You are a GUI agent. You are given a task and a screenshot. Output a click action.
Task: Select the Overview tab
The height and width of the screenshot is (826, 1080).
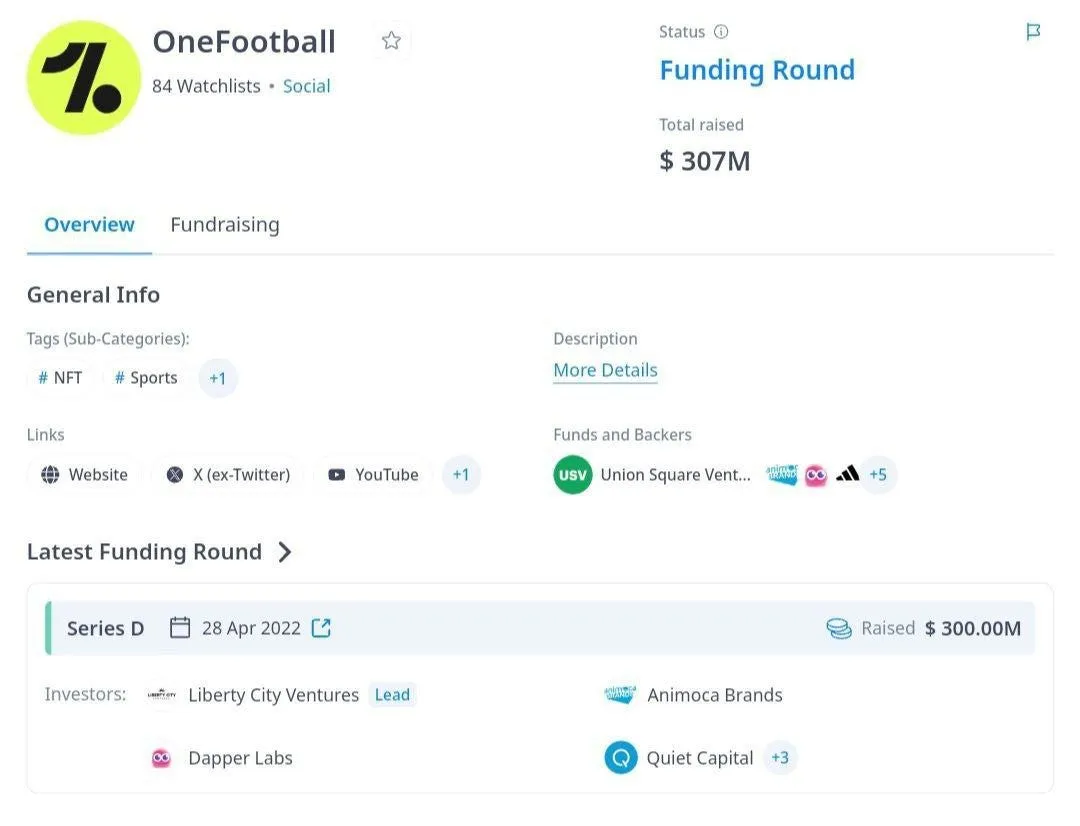tap(89, 225)
